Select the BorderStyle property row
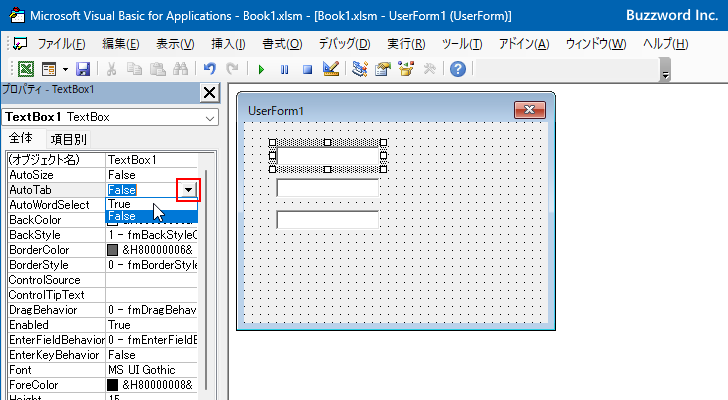Viewport: 728px width, 400px height. (x=103, y=265)
